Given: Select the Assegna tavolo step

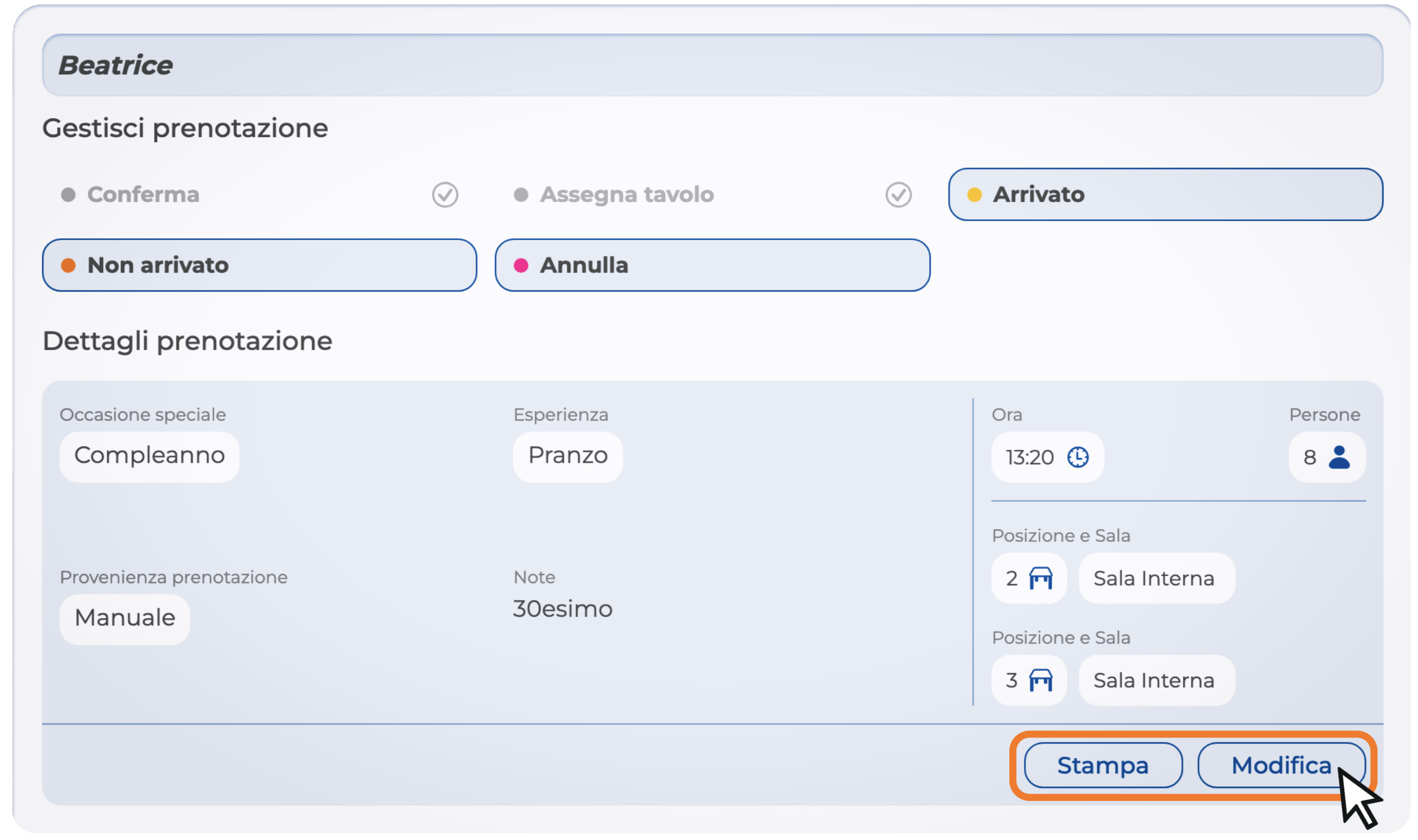Looking at the screenshot, I should [627, 195].
